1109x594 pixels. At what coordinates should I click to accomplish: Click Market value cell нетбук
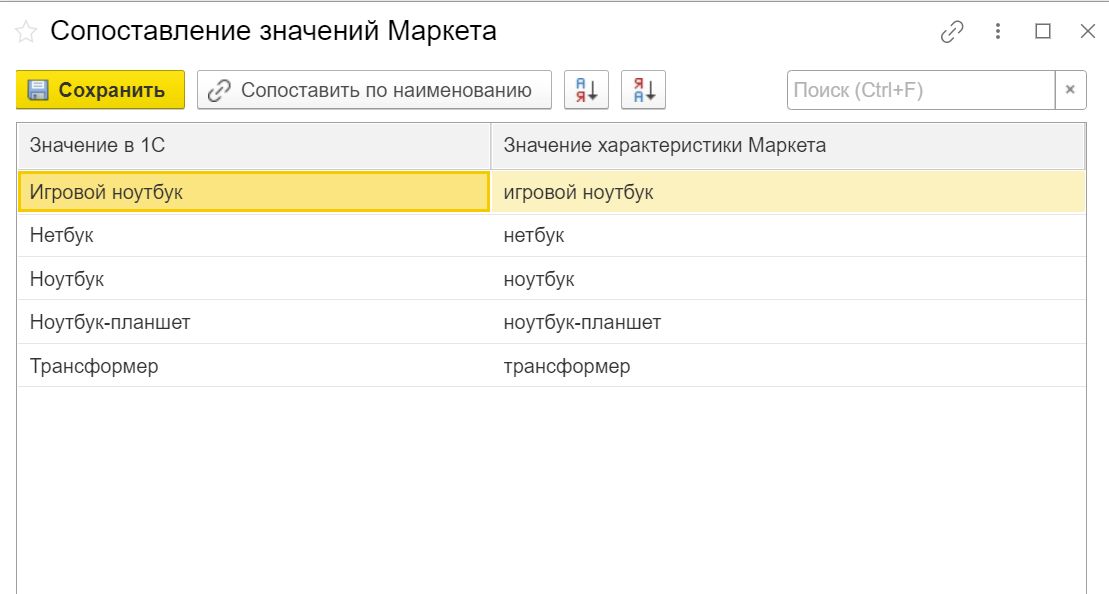(534, 236)
